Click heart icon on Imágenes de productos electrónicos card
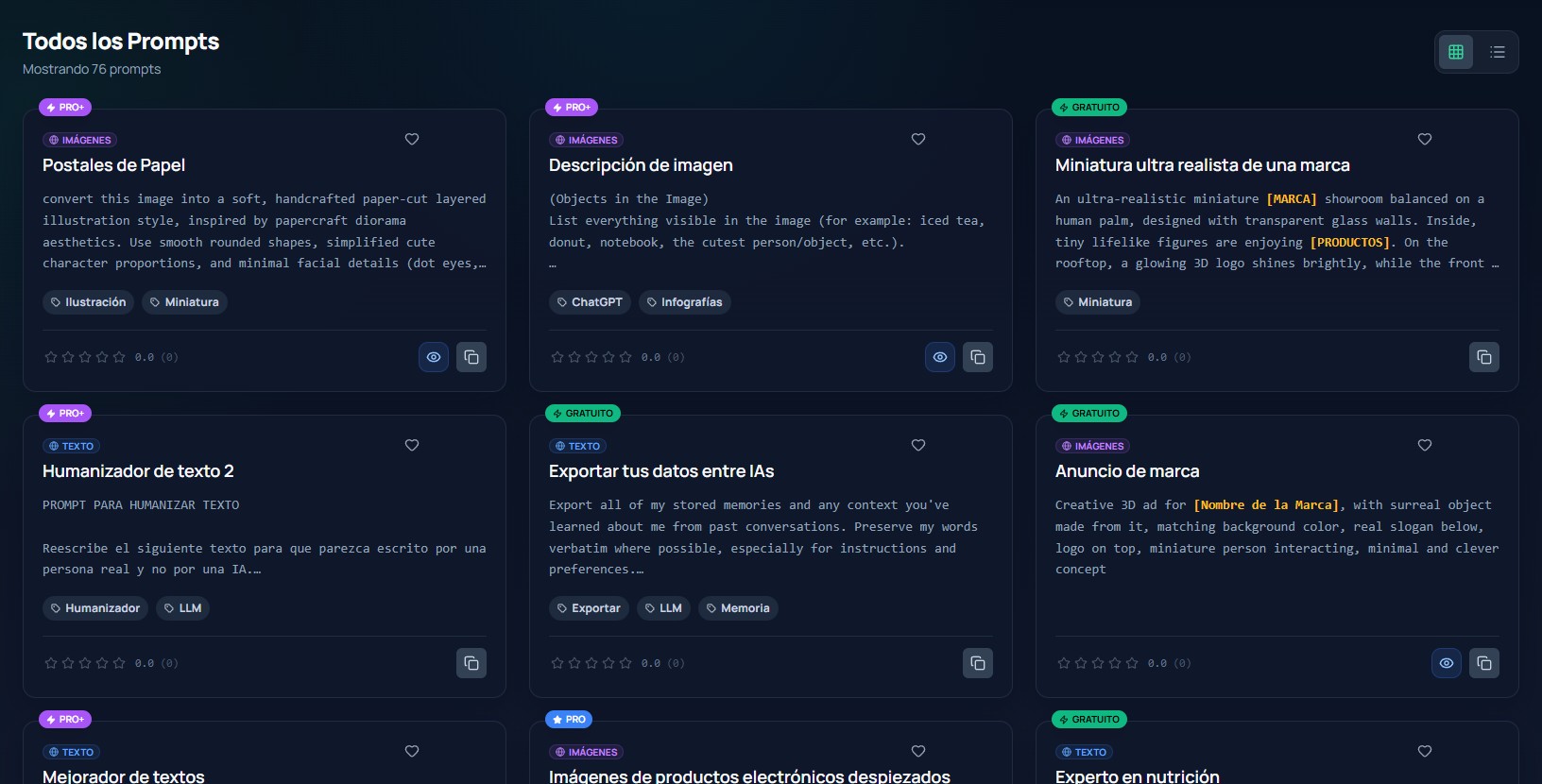Viewport: 1542px width, 784px height. (918, 751)
